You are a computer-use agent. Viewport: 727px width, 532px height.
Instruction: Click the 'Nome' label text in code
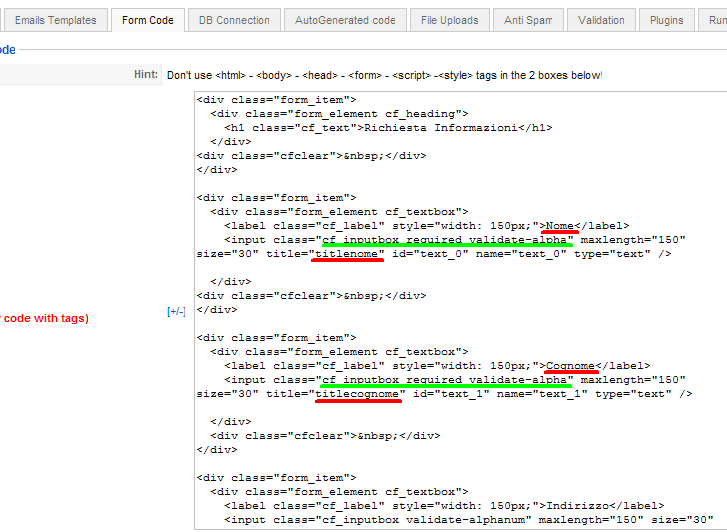coord(560,226)
